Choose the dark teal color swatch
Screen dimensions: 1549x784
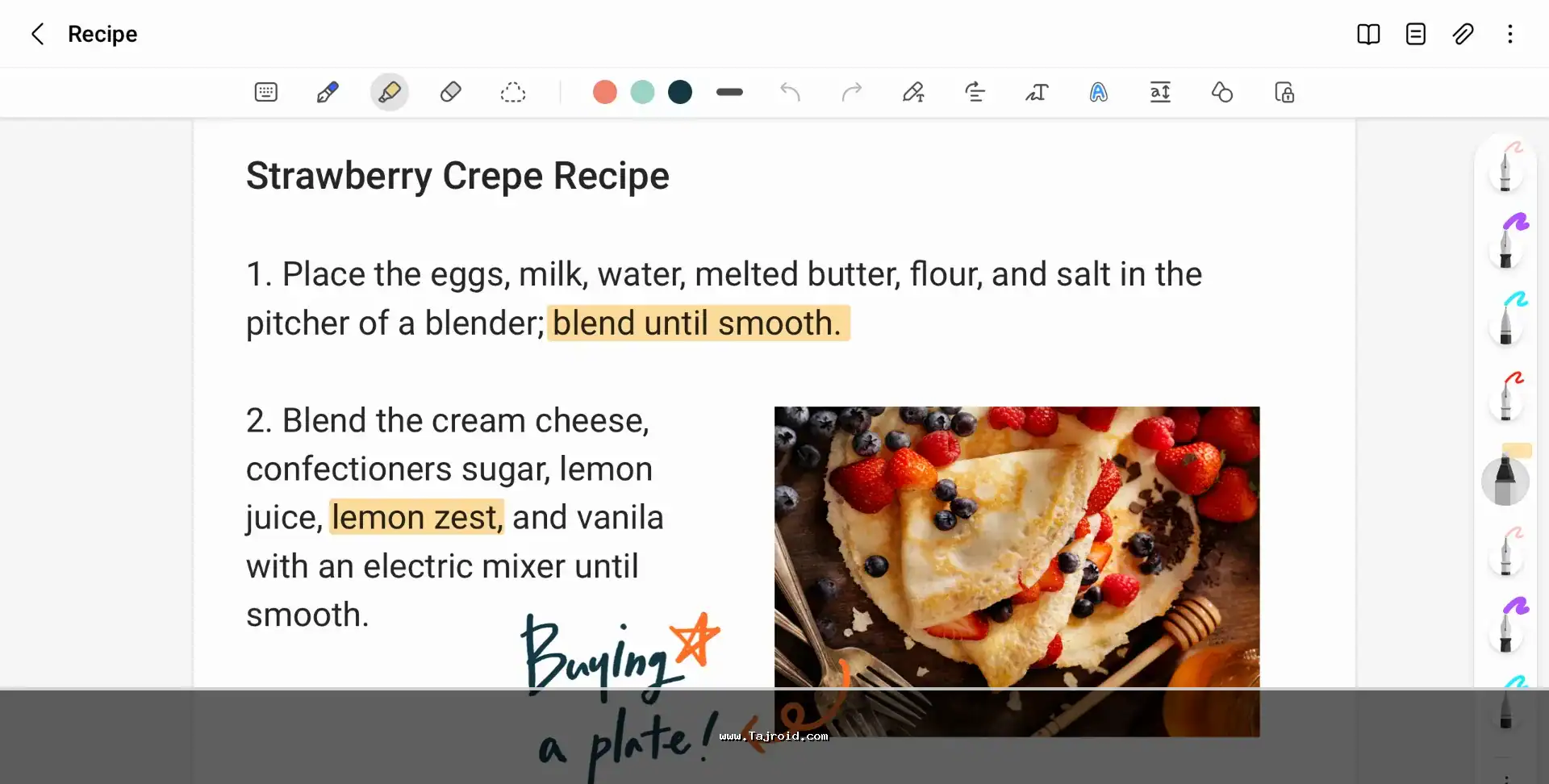[x=681, y=92]
